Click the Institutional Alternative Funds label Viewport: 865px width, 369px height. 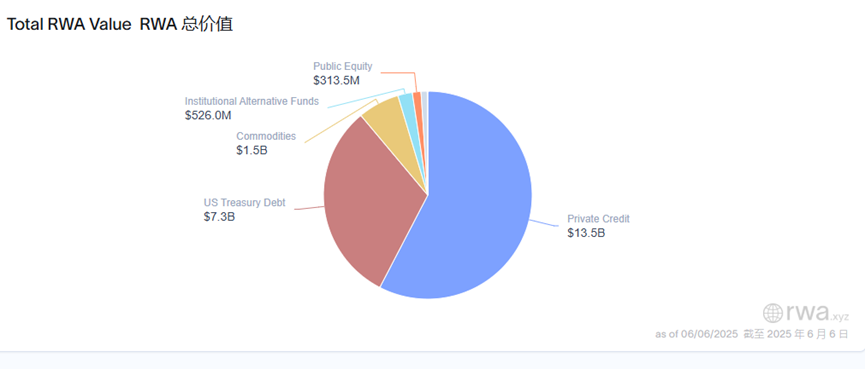pos(252,101)
